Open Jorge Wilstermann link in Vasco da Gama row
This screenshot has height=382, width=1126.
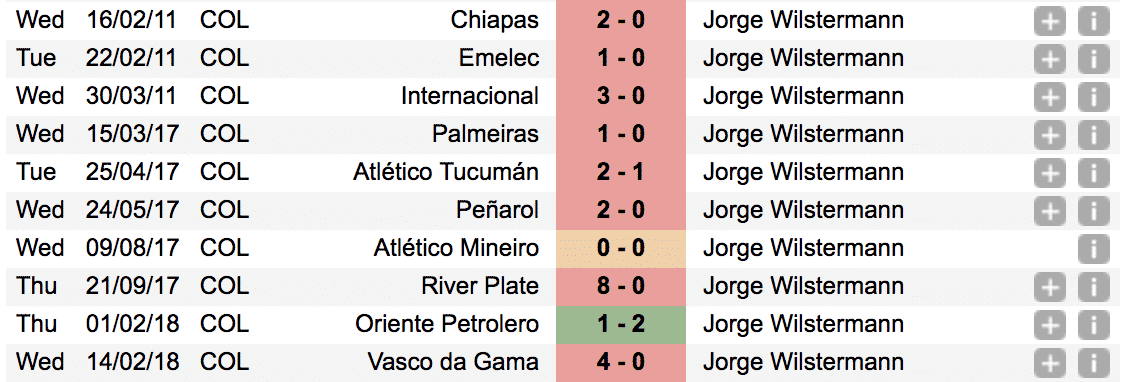pos(803,361)
